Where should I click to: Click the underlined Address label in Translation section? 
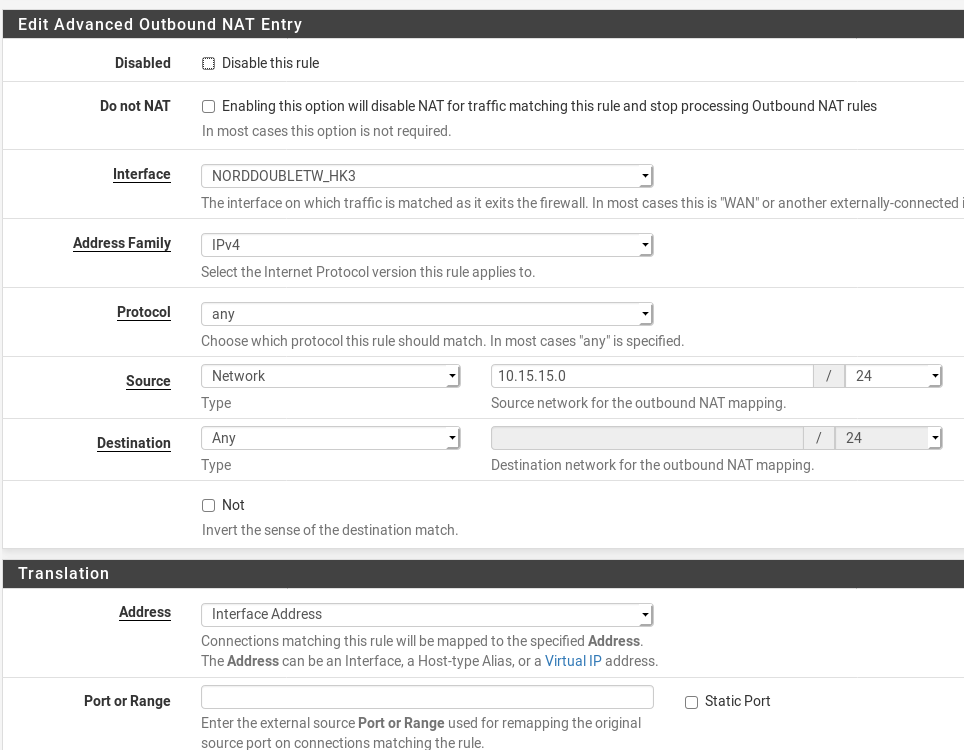(144, 612)
